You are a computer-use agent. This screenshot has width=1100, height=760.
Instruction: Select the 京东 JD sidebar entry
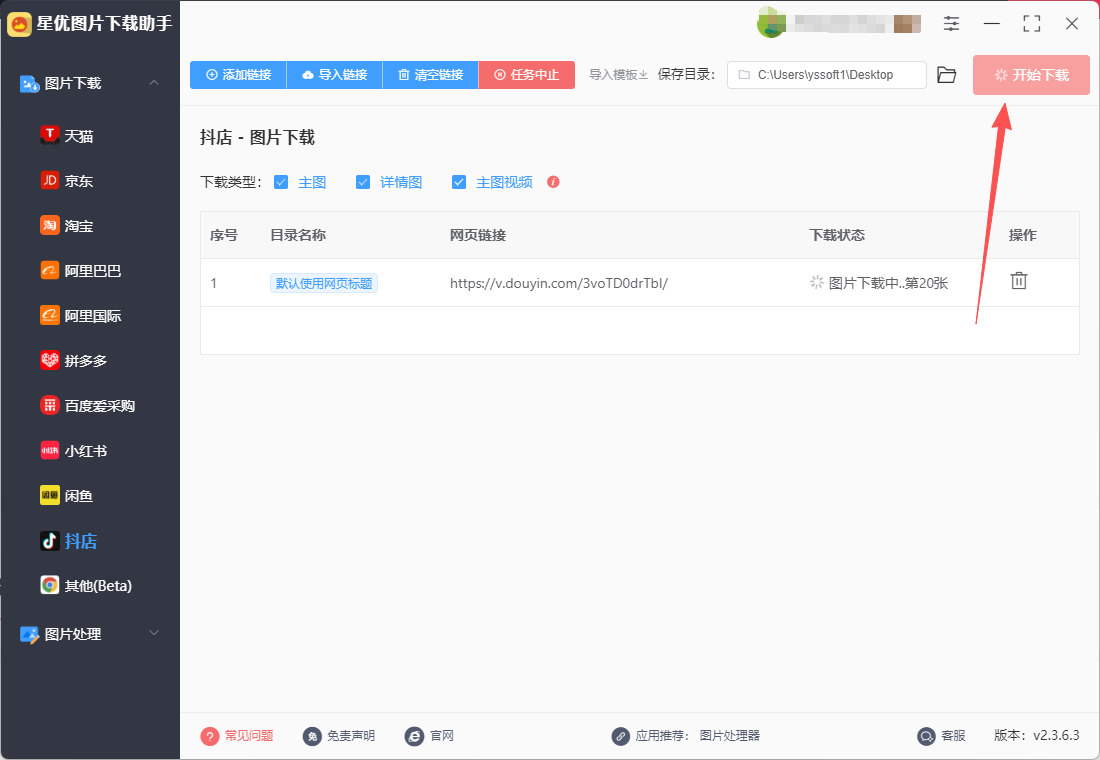[67, 180]
